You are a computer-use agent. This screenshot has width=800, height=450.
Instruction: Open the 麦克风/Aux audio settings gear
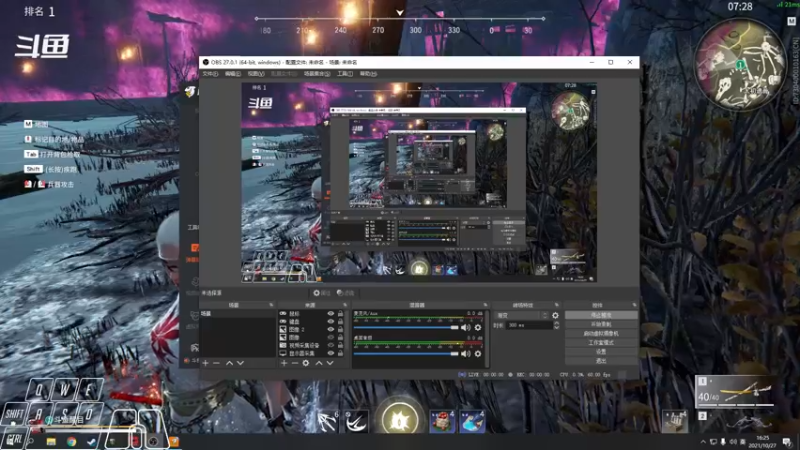[478, 328]
